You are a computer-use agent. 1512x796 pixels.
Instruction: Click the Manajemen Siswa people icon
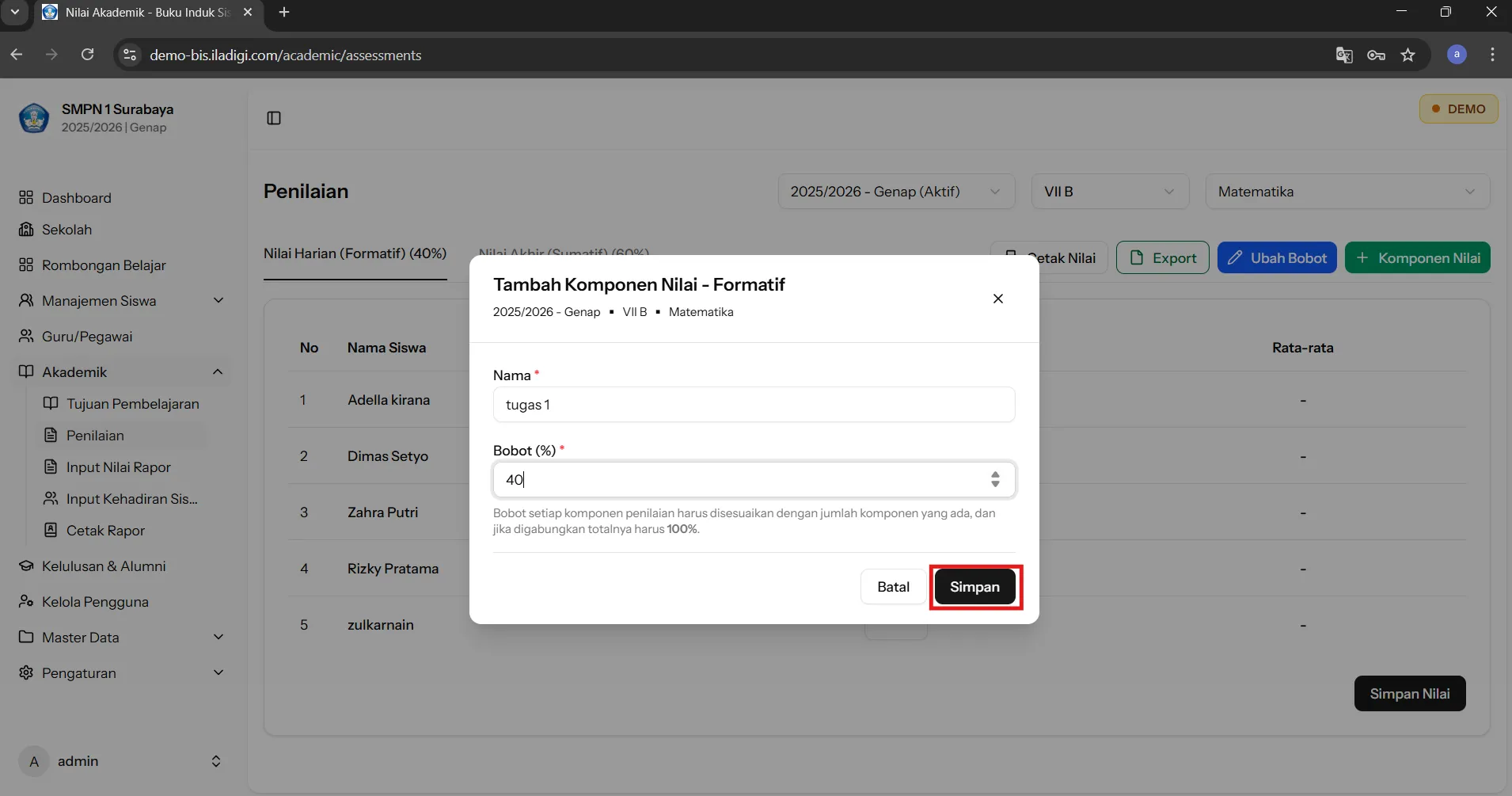click(26, 301)
